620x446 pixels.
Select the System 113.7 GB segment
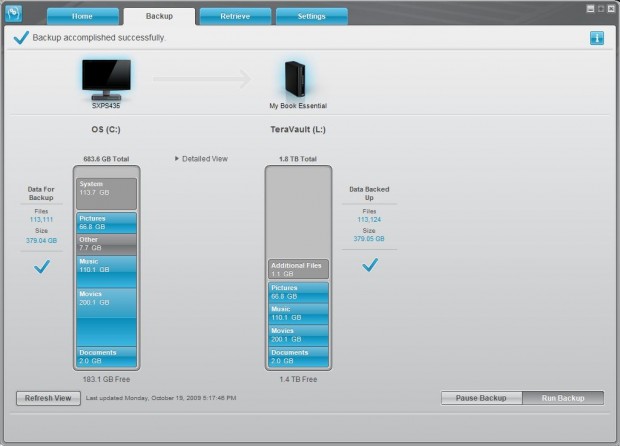click(106, 194)
